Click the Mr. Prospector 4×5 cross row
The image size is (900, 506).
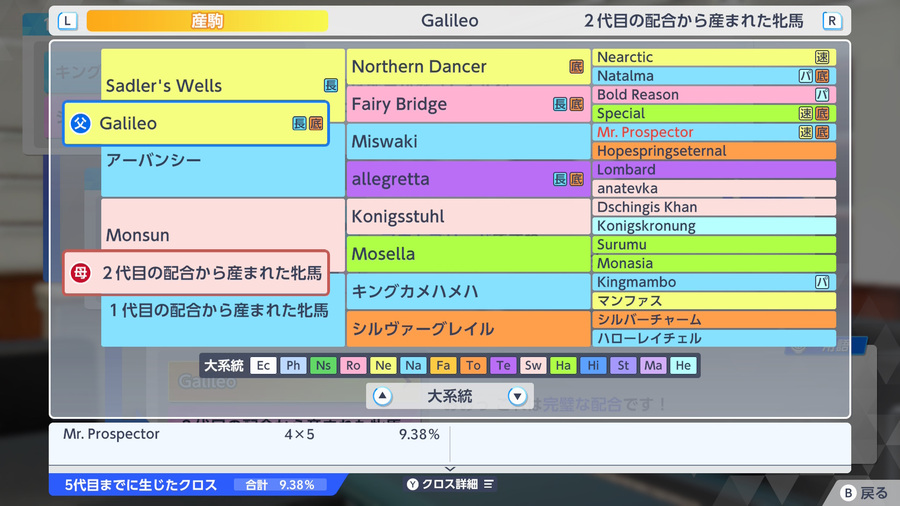(251, 434)
